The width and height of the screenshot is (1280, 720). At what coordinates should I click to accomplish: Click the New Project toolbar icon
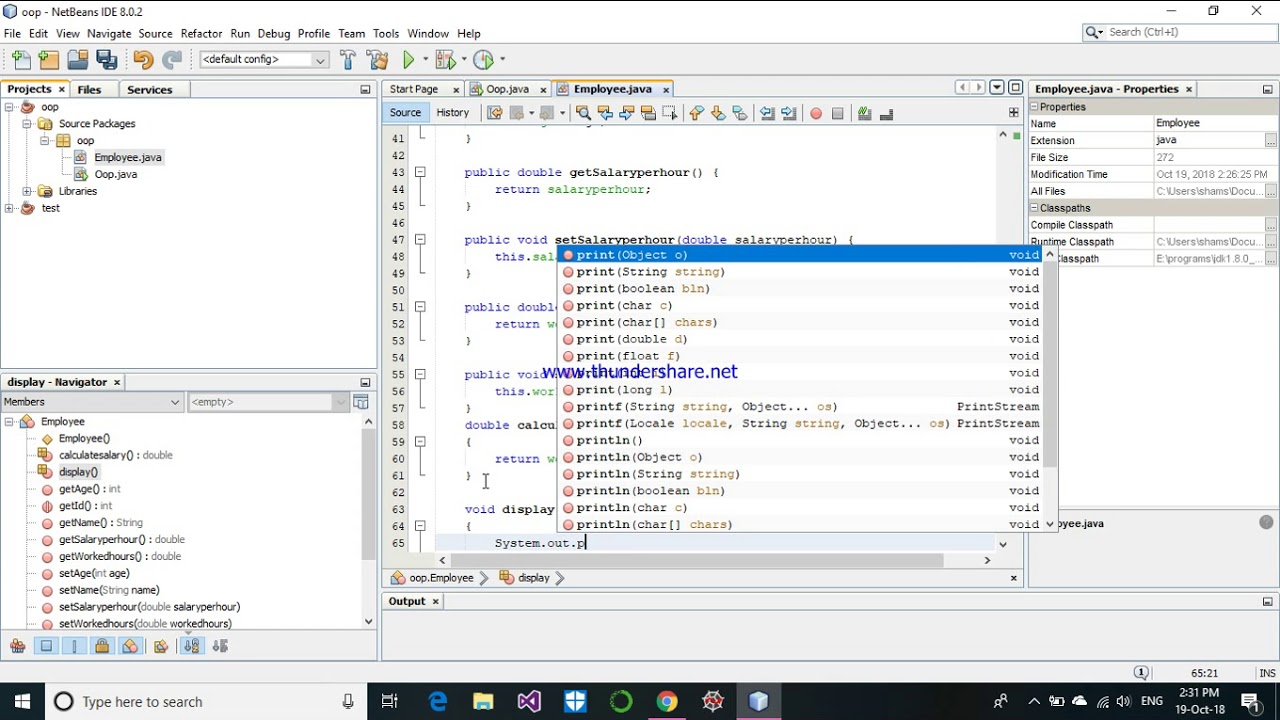pyautogui.click(x=49, y=60)
